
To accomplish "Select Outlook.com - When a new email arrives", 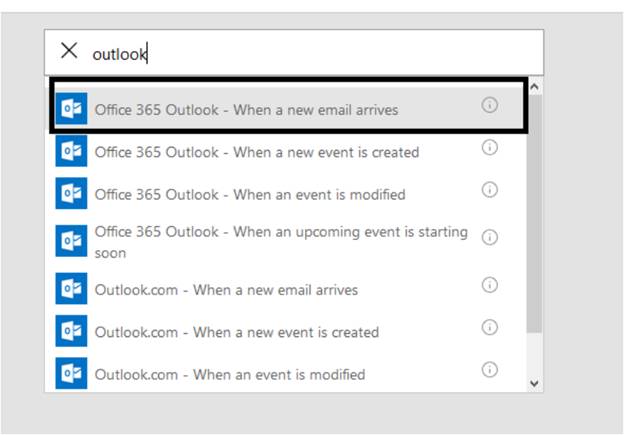I will pos(226,290).
